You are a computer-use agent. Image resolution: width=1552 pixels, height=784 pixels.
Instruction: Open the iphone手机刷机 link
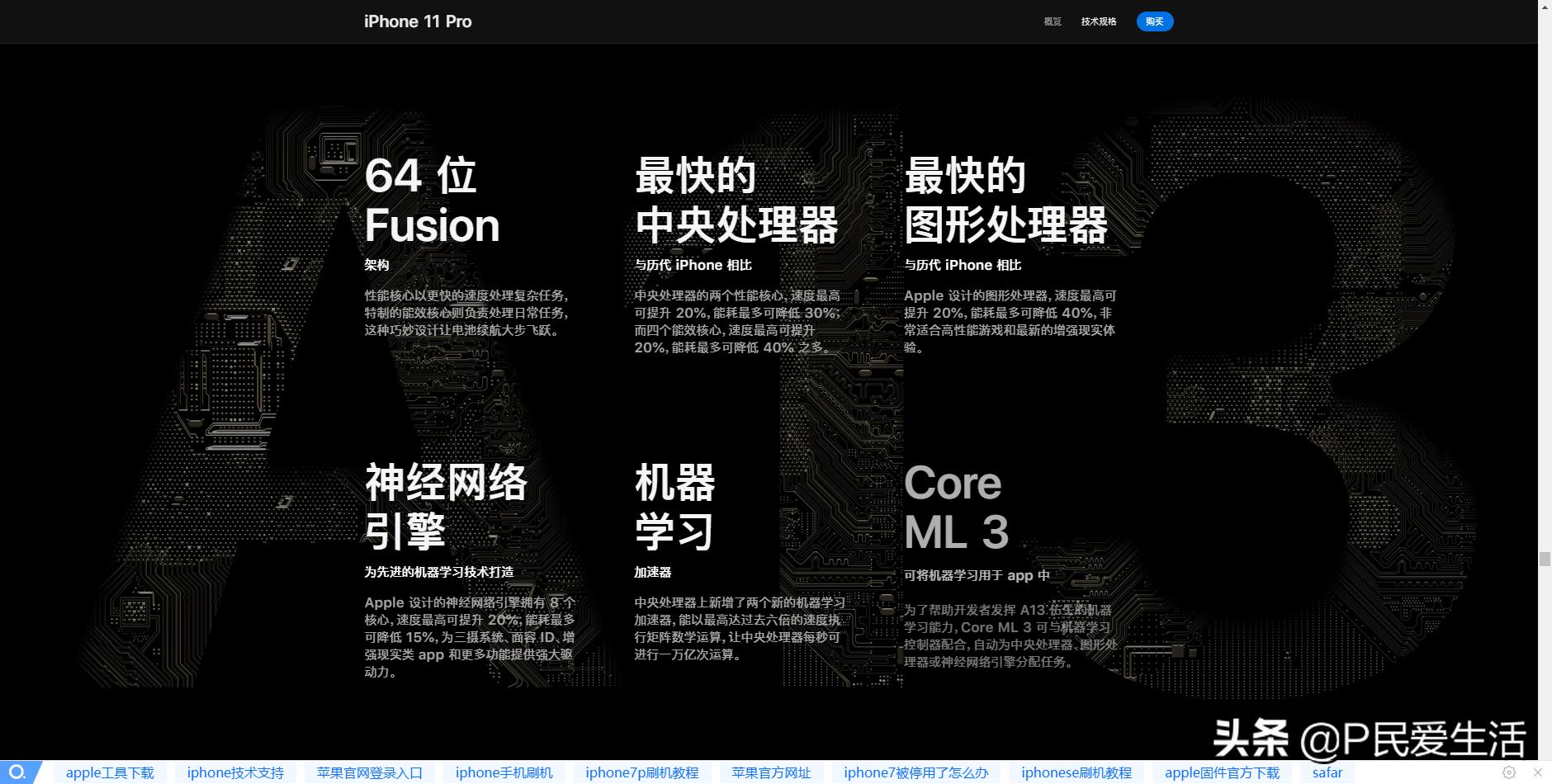[504, 772]
